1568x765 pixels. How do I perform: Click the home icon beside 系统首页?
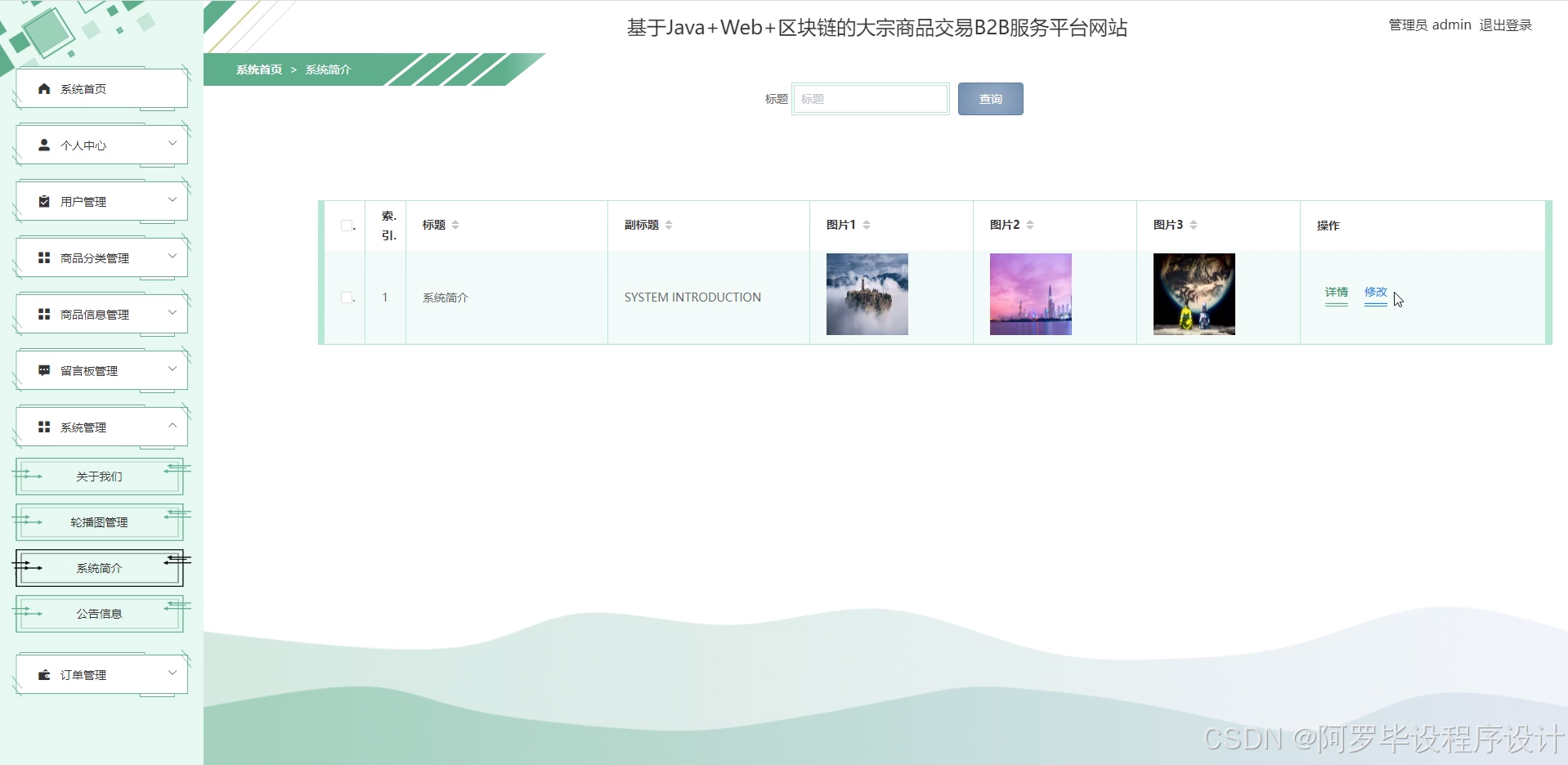[x=44, y=89]
